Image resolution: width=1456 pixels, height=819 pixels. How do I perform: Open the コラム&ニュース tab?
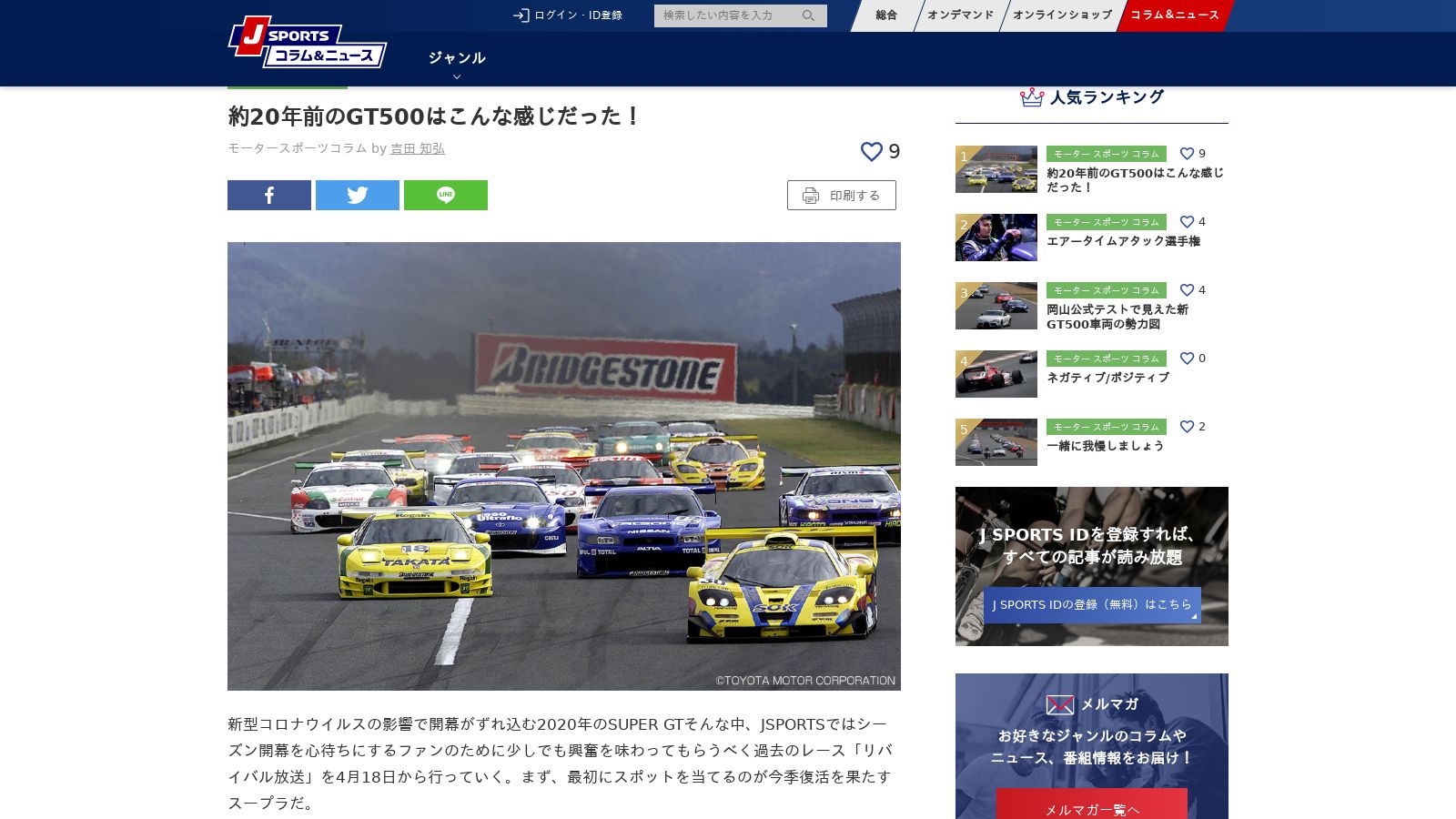(1174, 15)
